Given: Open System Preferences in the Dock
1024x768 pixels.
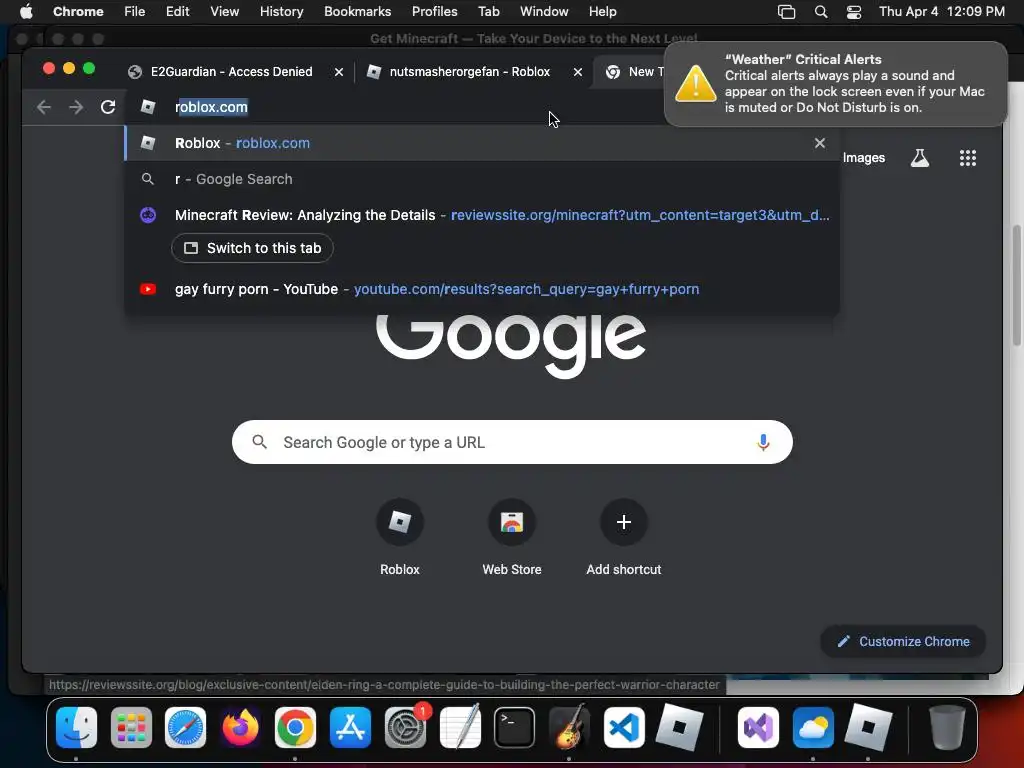Looking at the screenshot, I should tap(405, 727).
